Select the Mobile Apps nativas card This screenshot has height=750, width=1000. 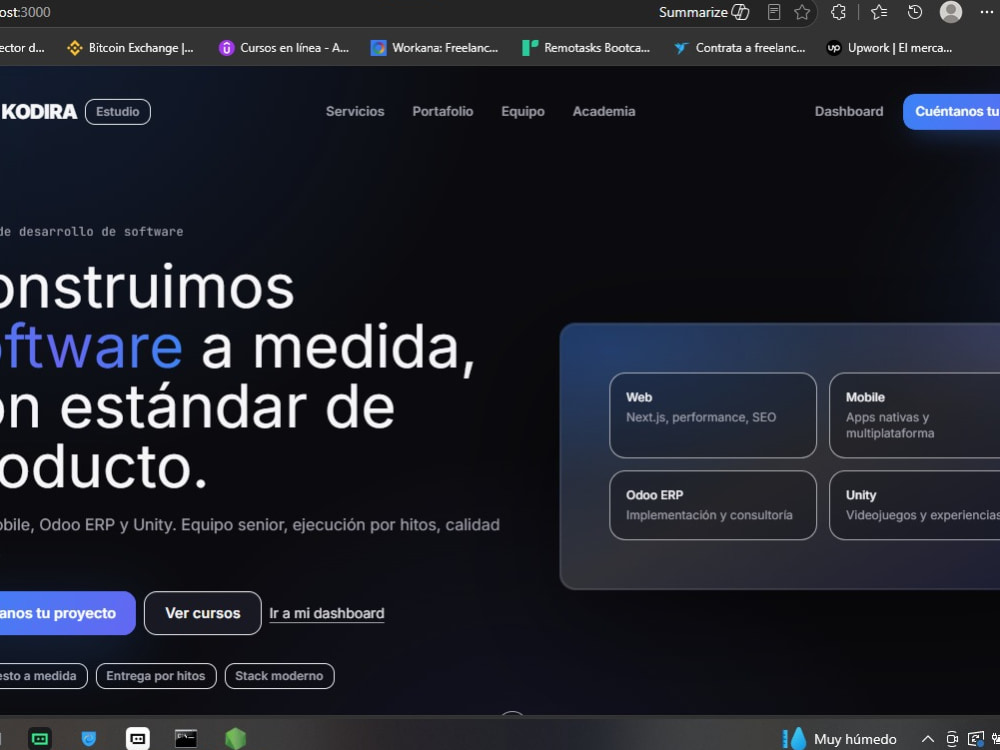coord(915,415)
